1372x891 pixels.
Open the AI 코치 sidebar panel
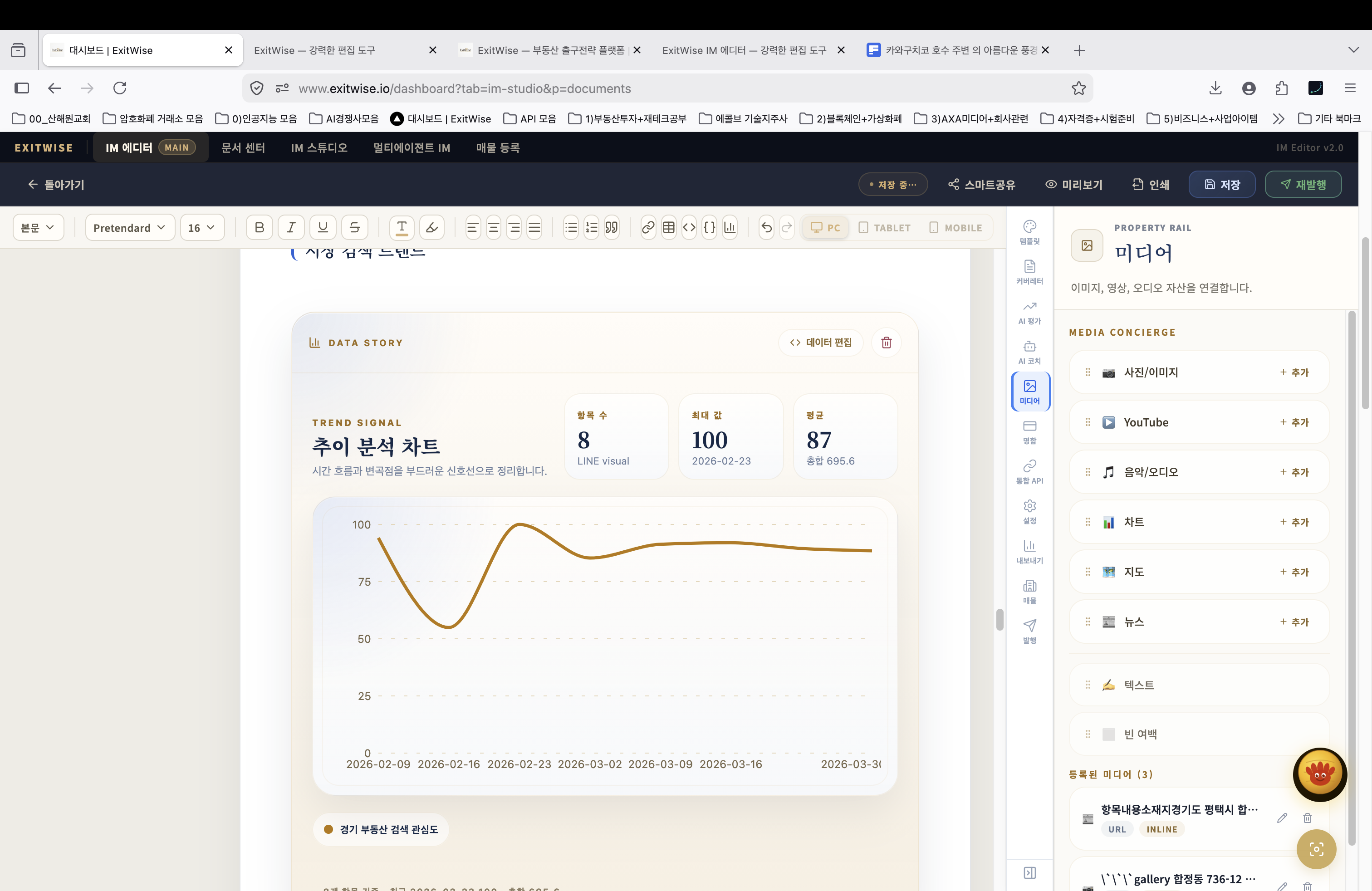(1029, 352)
